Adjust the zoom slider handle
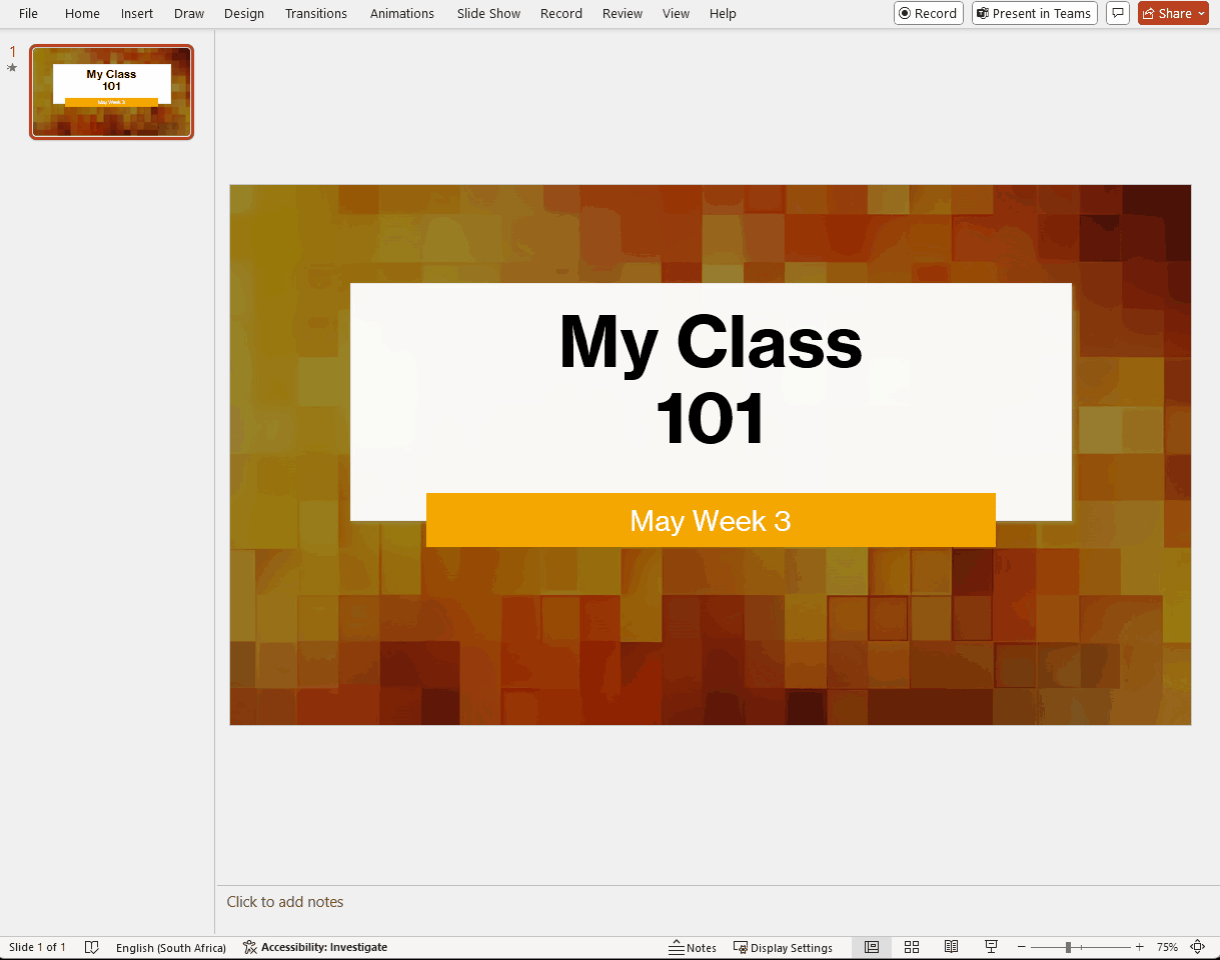Viewport: 1220px width, 960px height. [x=1068, y=947]
